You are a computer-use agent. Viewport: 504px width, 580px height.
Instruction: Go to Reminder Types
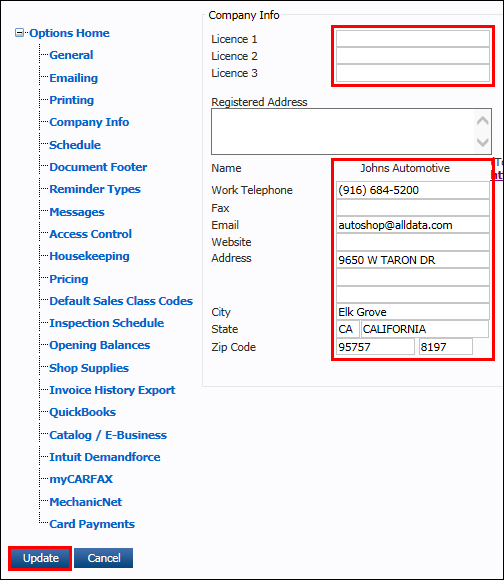[x=95, y=189]
